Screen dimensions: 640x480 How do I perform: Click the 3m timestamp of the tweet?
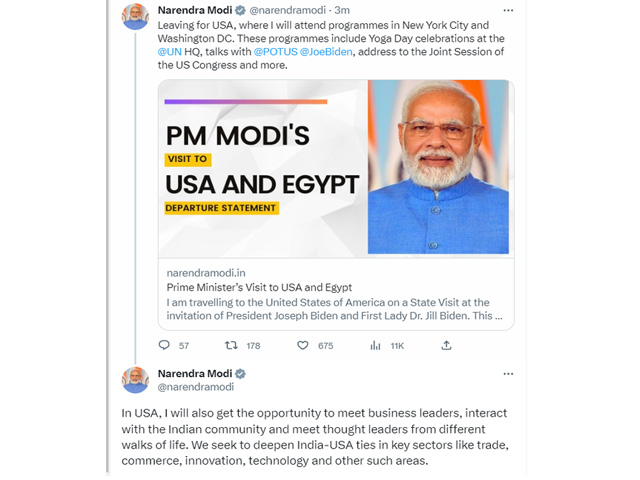(x=356, y=10)
